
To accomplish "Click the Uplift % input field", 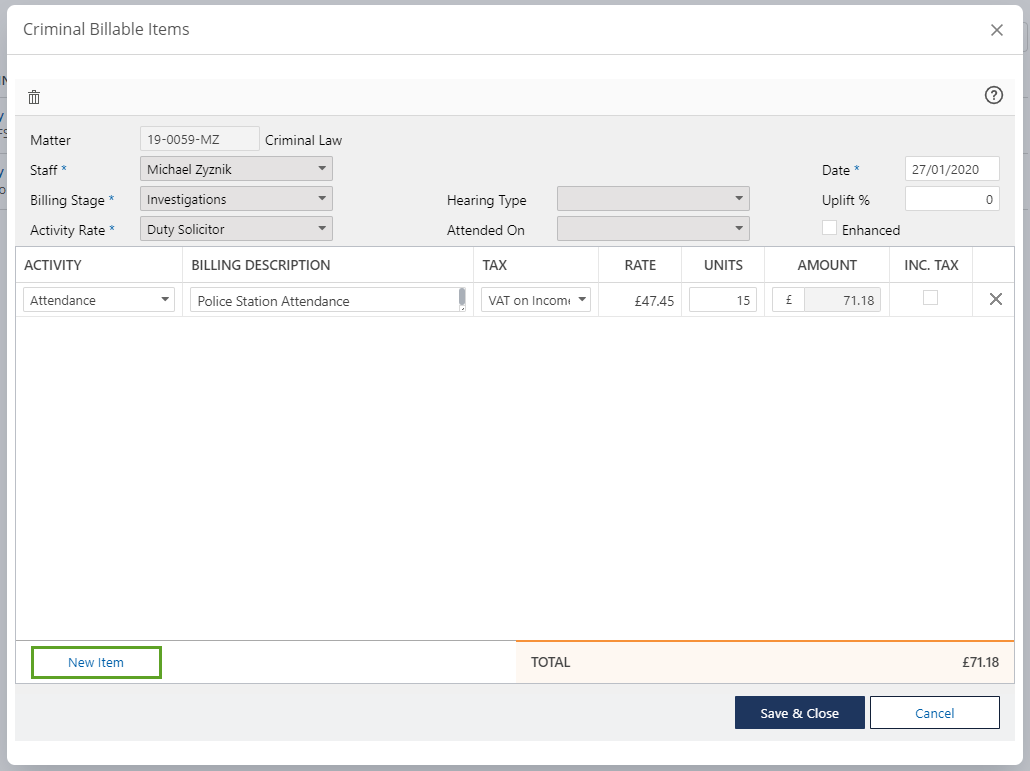I will click(x=951, y=199).
